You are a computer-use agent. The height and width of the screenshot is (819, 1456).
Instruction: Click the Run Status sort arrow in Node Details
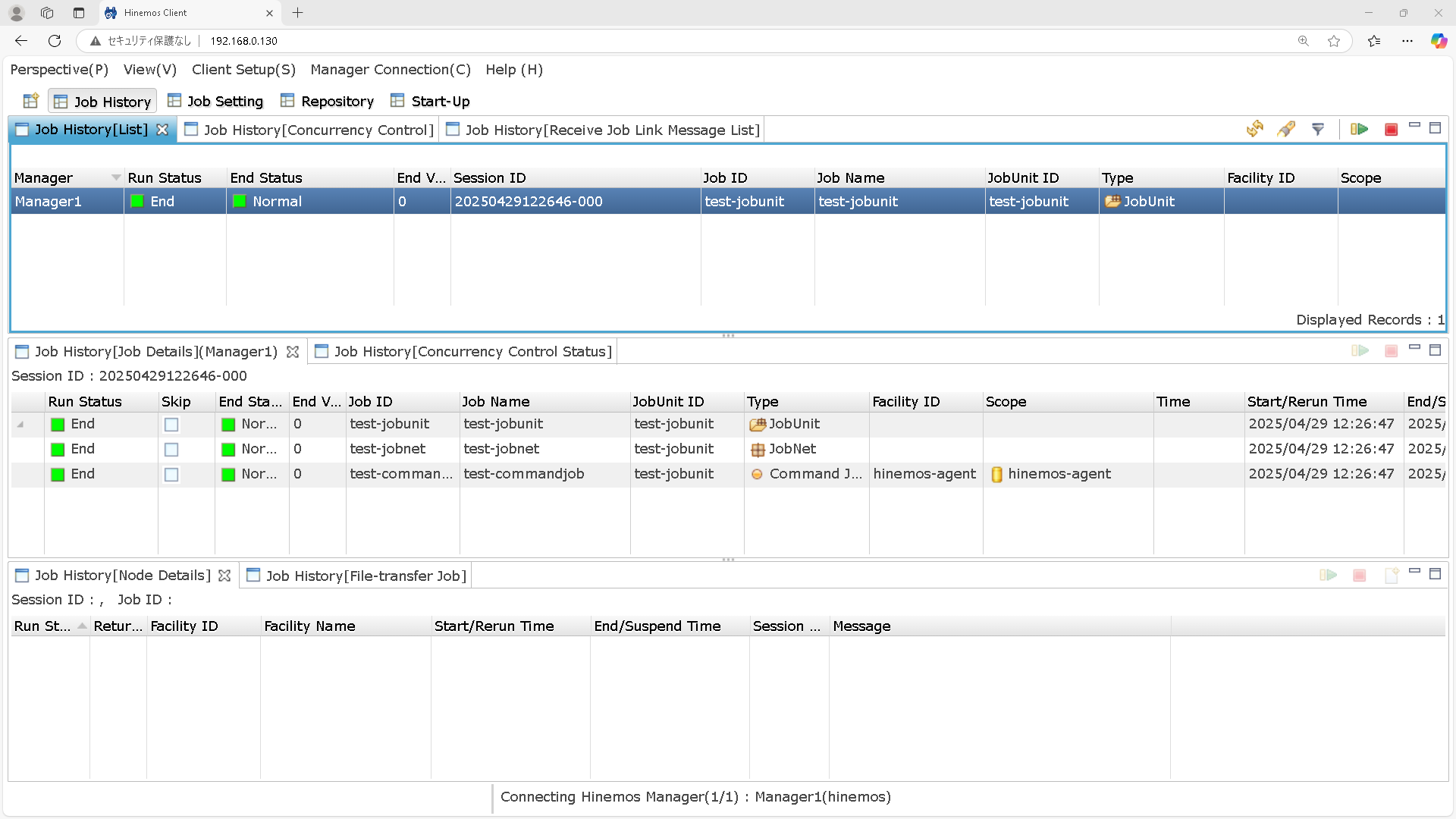(x=82, y=626)
